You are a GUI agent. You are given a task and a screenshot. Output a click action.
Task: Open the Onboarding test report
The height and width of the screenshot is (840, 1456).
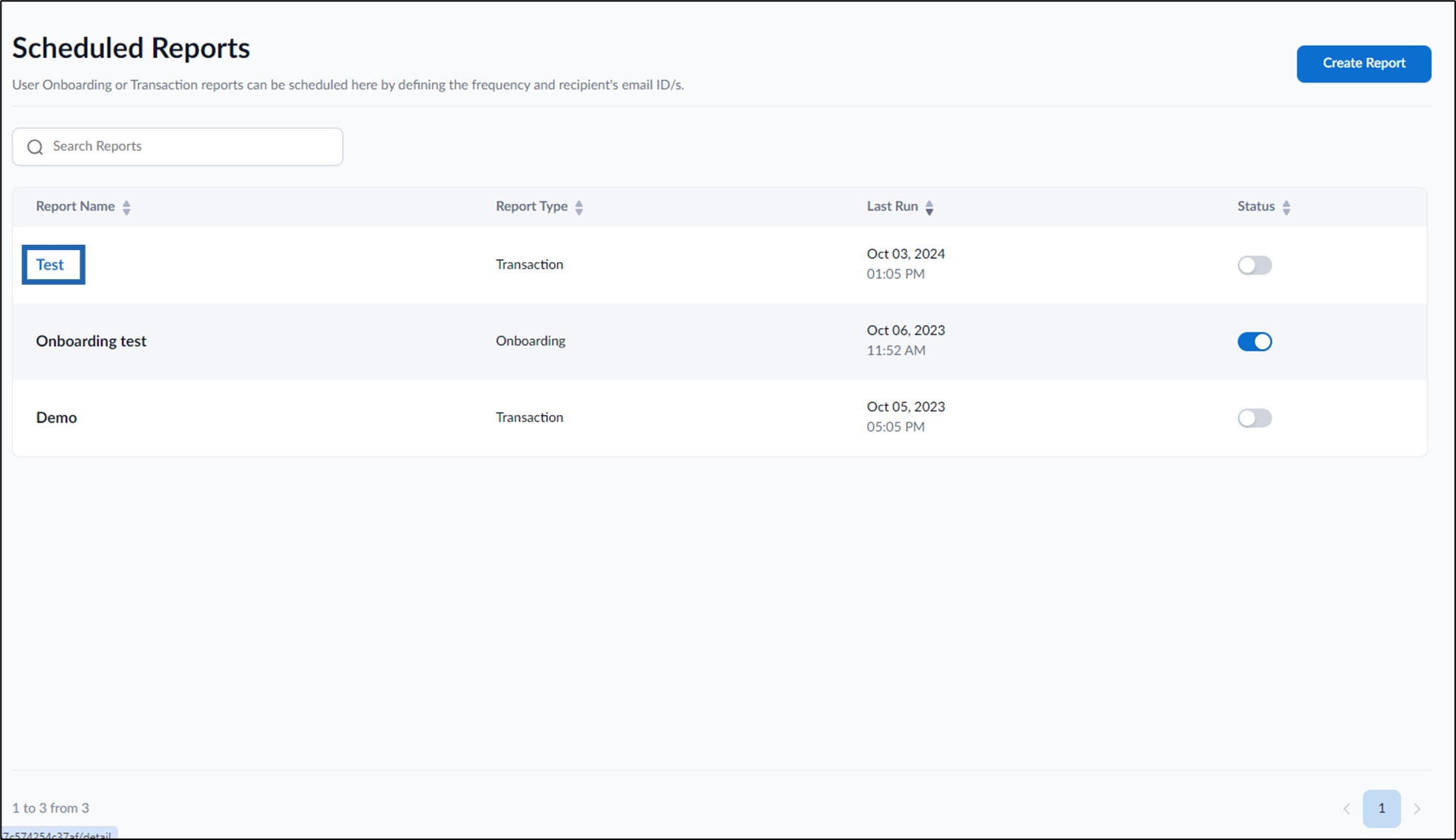tap(91, 341)
